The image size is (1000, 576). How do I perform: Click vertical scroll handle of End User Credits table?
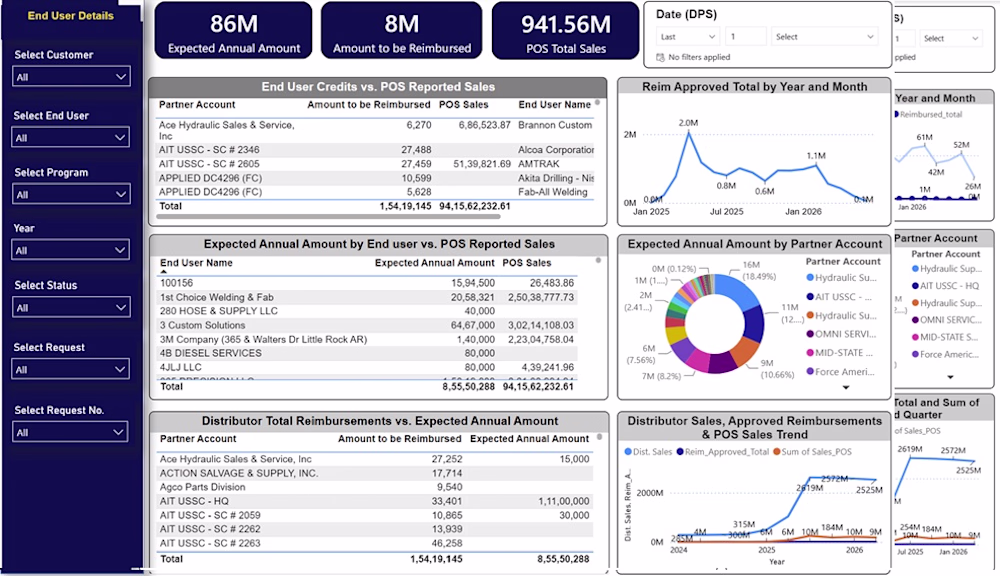(598, 102)
